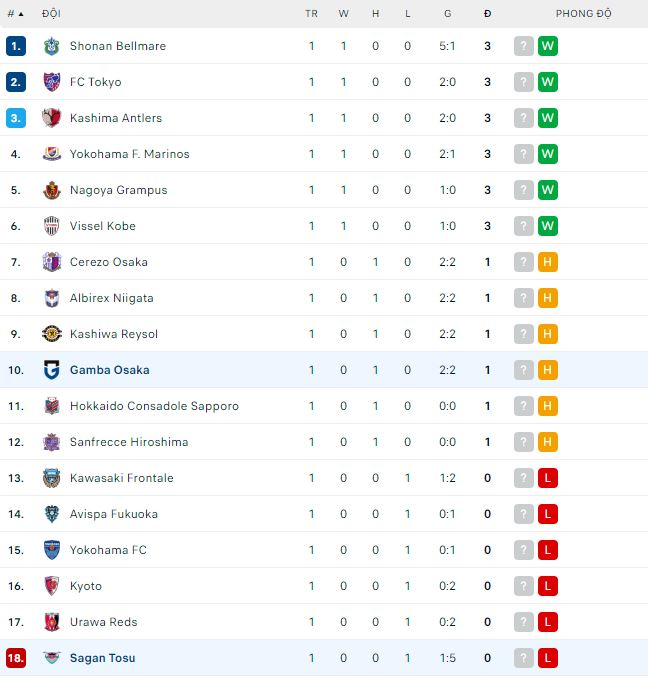Open the Yokohama F. Marinos team page
648x682 pixels.
129,154
